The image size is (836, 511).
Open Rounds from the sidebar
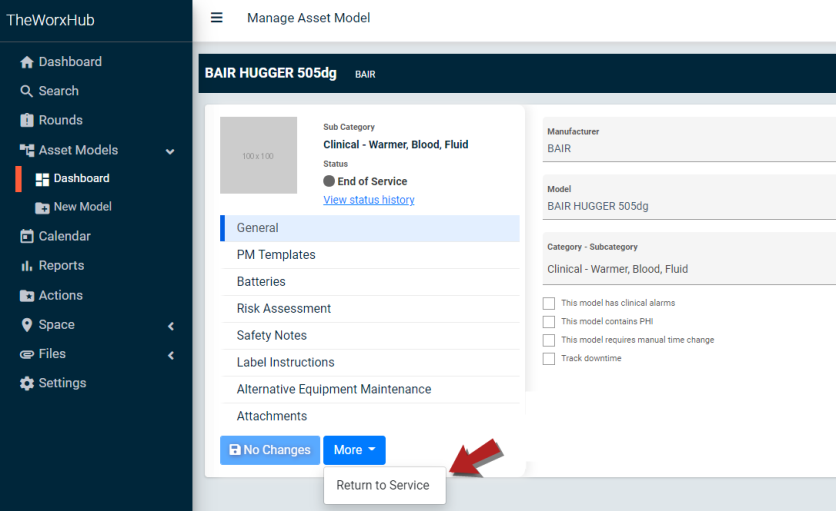coord(61,121)
